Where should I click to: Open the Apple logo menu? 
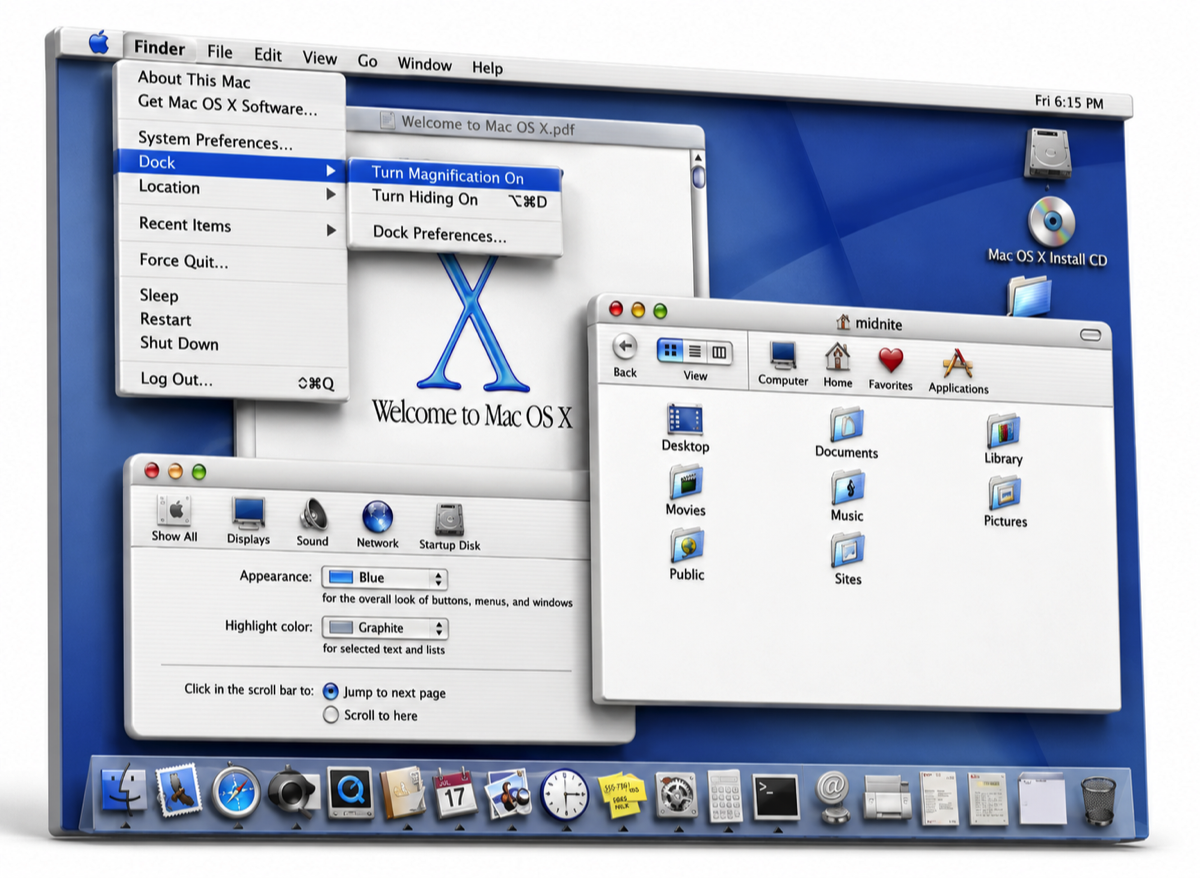[x=98, y=42]
